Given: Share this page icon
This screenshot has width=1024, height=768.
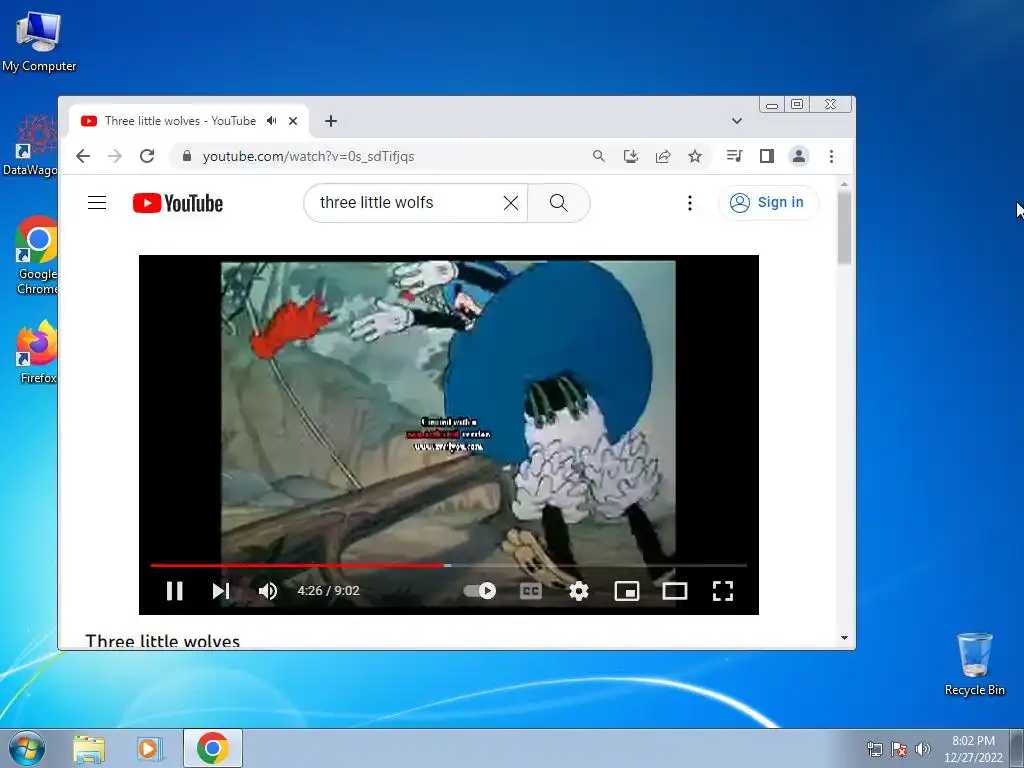Looking at the screenshot, I should tap(663, 156).
